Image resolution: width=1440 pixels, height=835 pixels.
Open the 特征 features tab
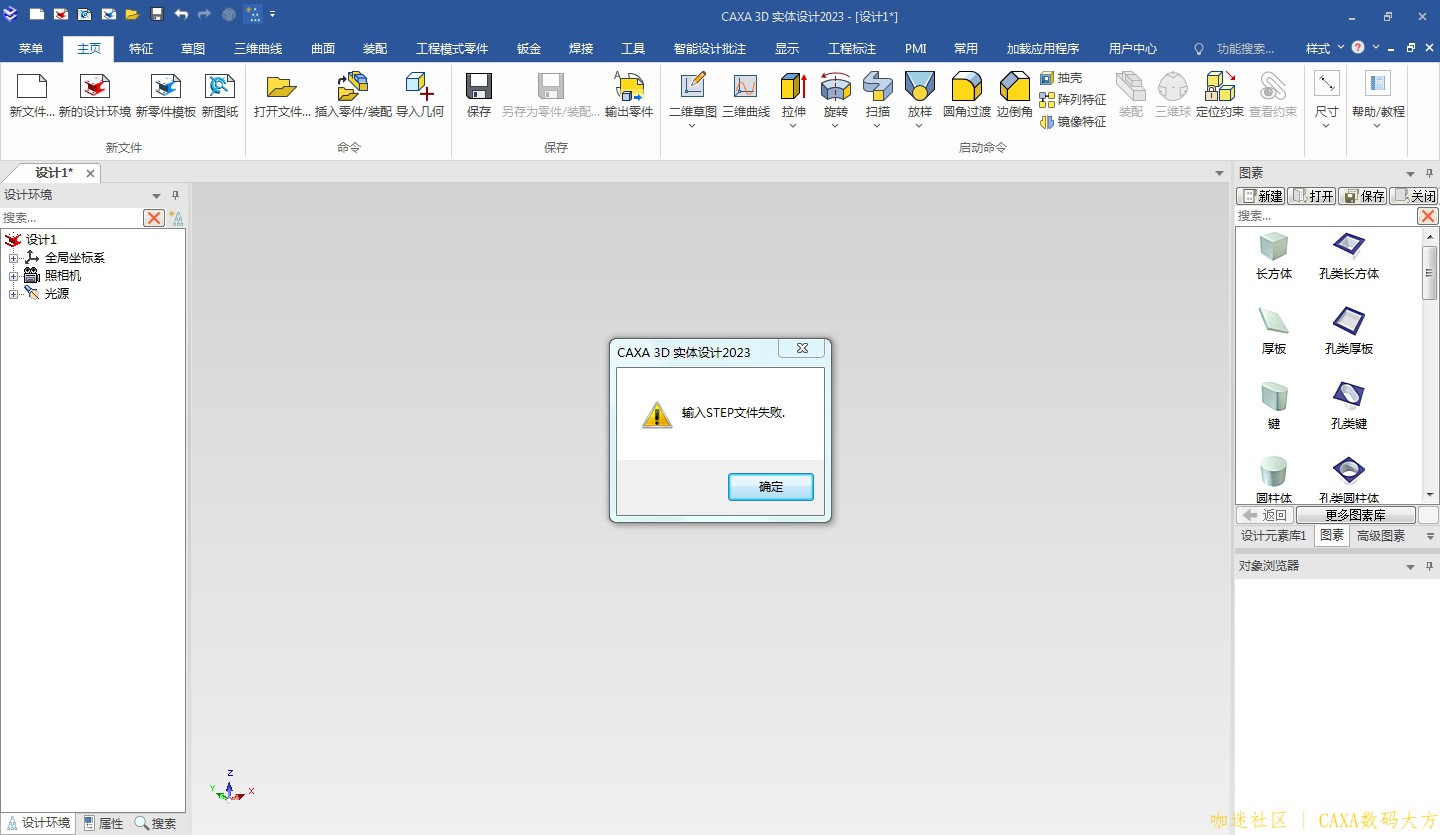(141, 48)
